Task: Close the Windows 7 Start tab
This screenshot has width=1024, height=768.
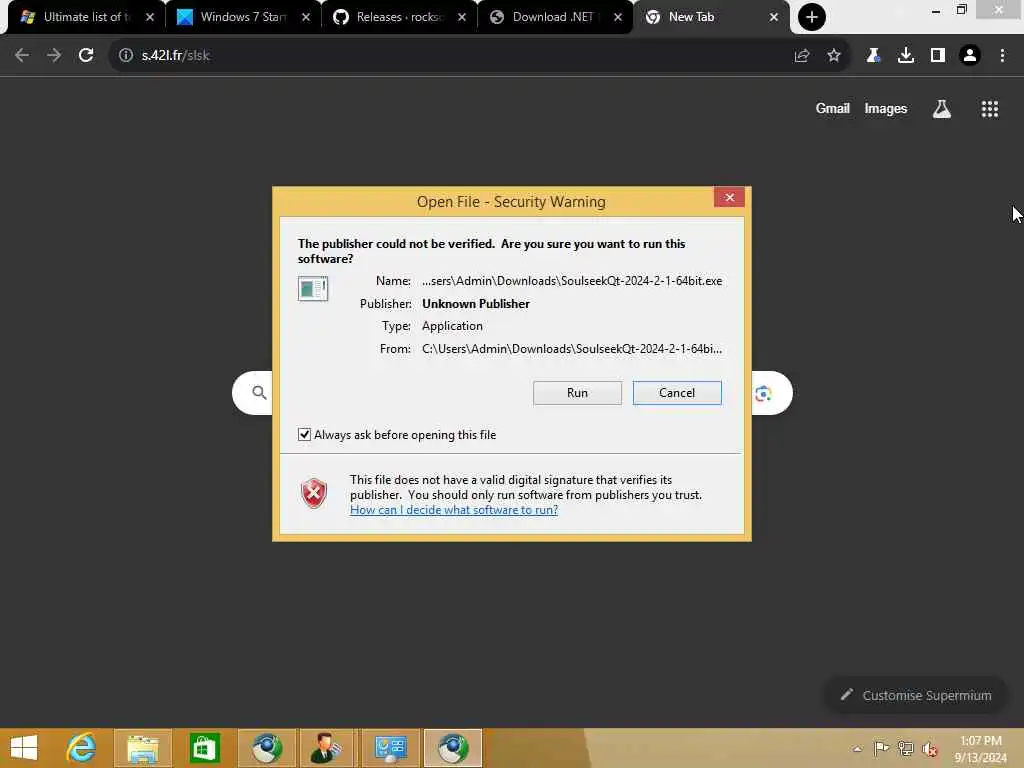Action: coord(306,17)
